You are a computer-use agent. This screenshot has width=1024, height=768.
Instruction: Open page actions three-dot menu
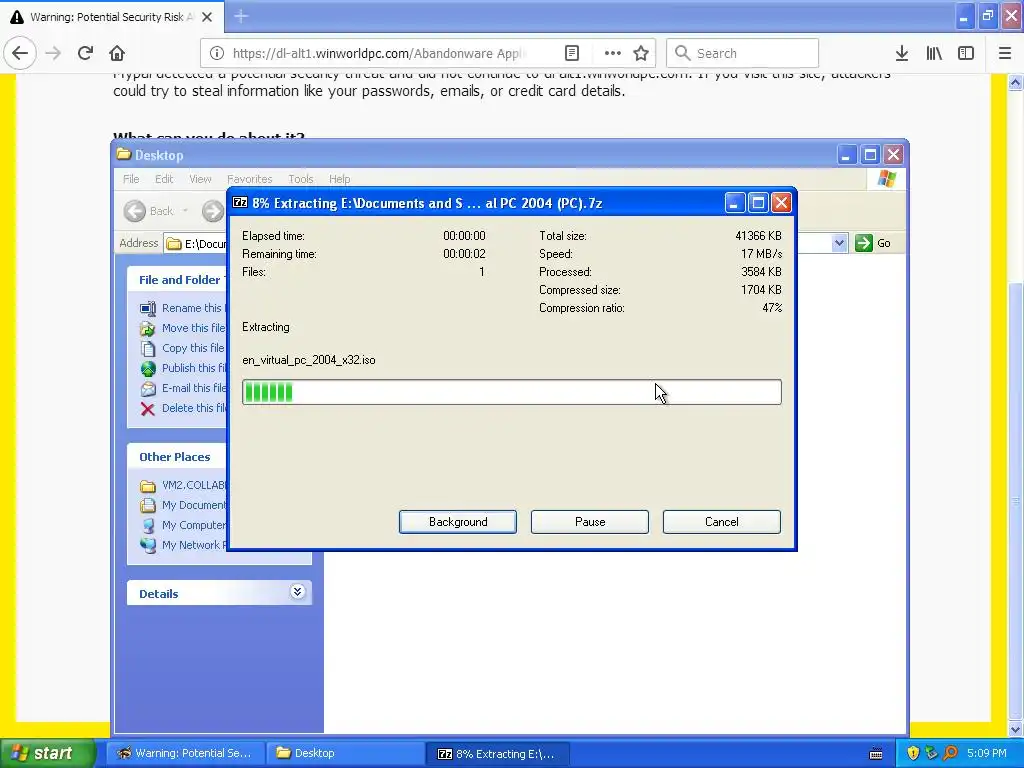click(612, 53)
